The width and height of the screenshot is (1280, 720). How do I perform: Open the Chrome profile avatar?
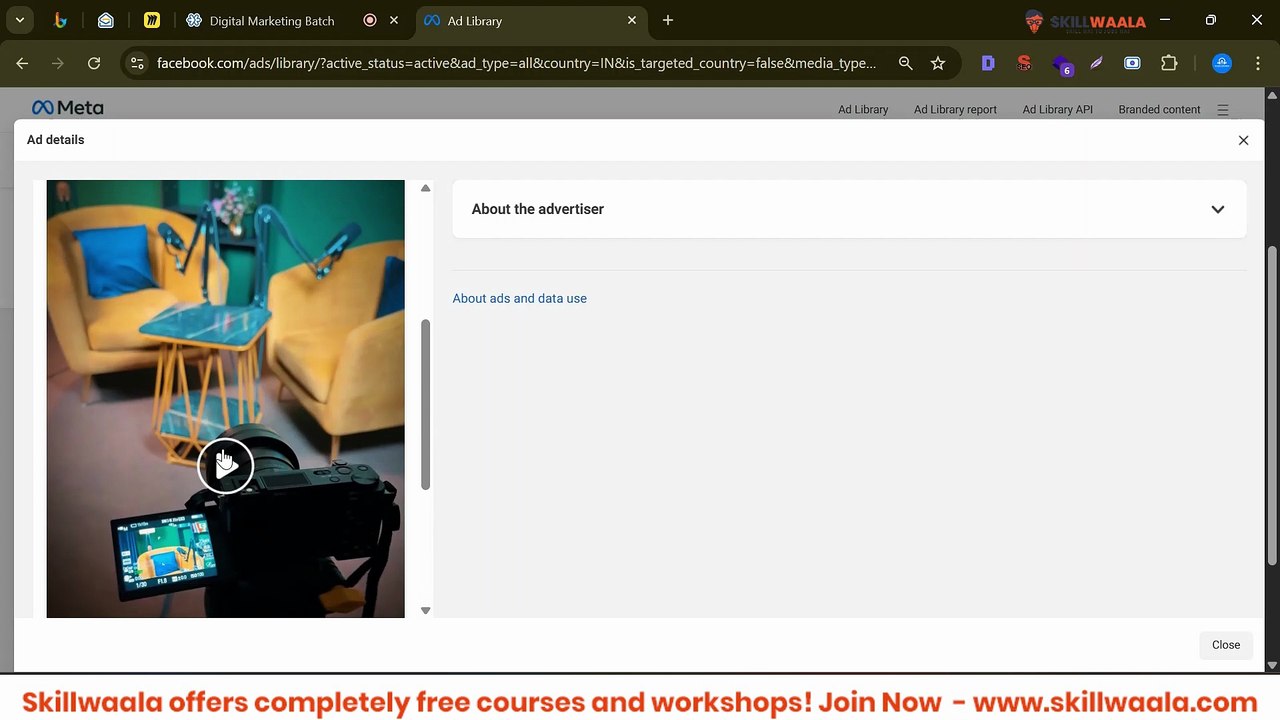coord(1222,63)
